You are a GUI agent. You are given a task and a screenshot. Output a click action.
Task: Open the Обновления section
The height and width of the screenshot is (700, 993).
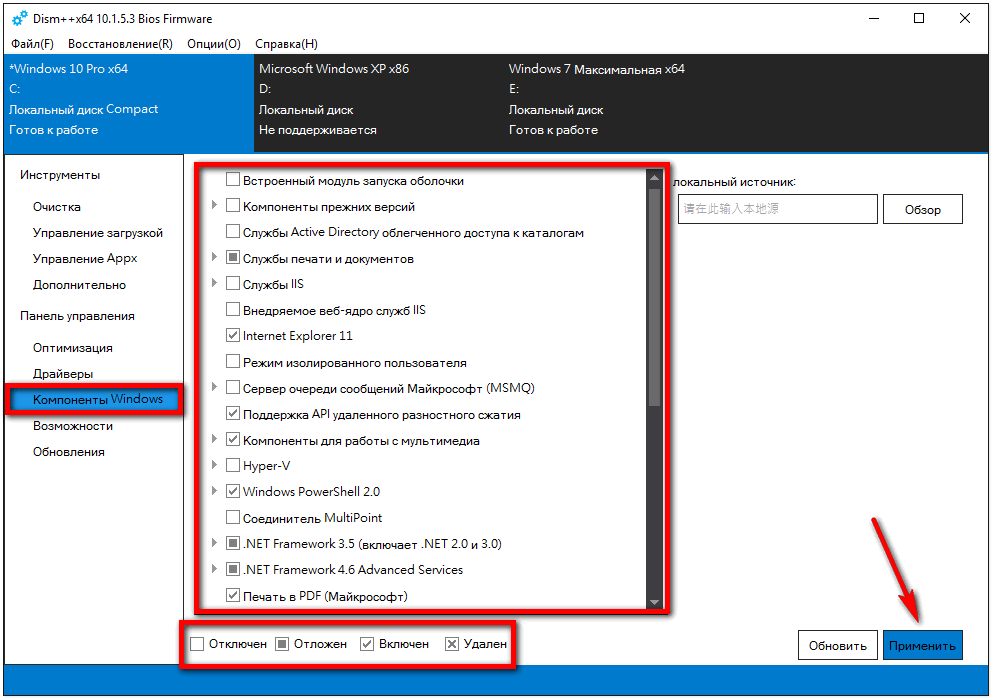(68, 452)
